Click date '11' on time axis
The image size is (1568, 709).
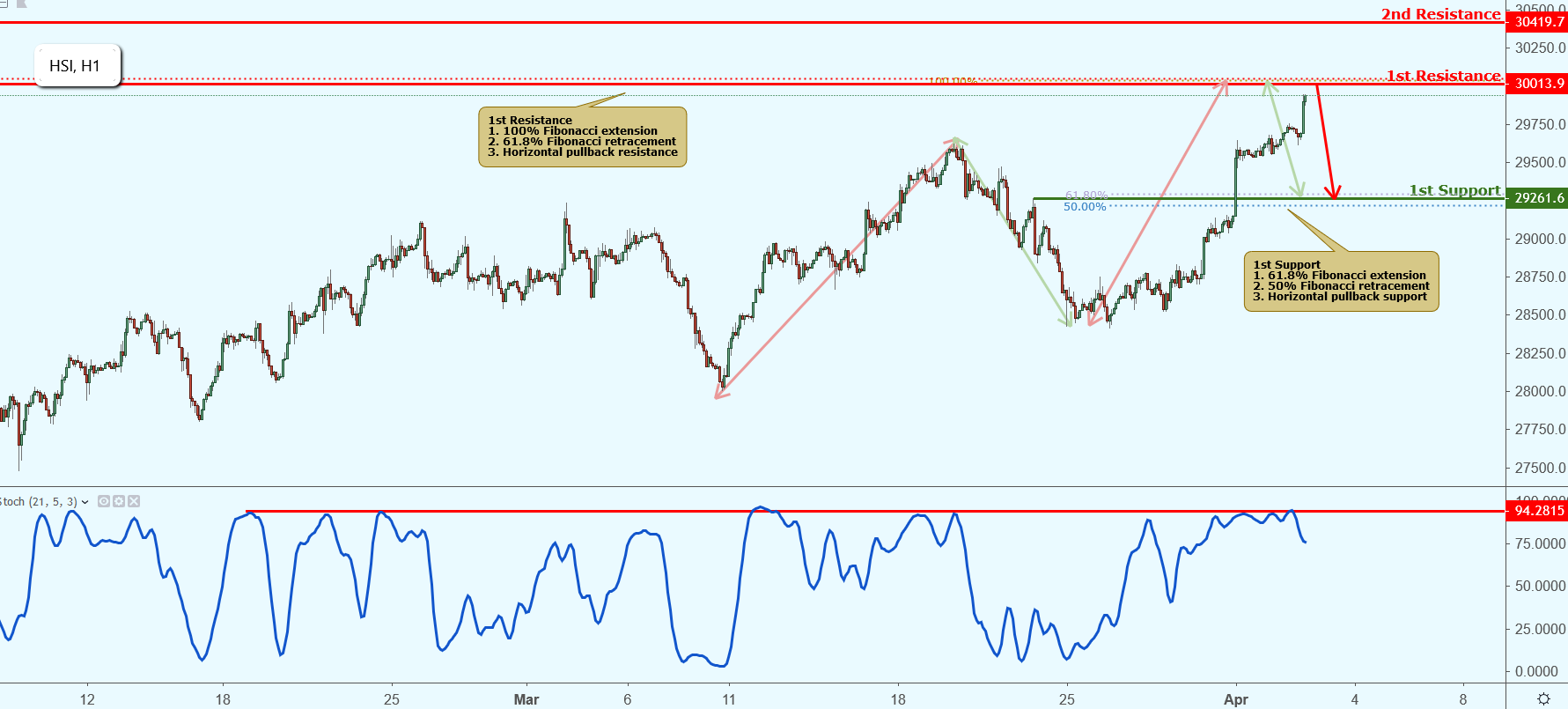[729, 699]
